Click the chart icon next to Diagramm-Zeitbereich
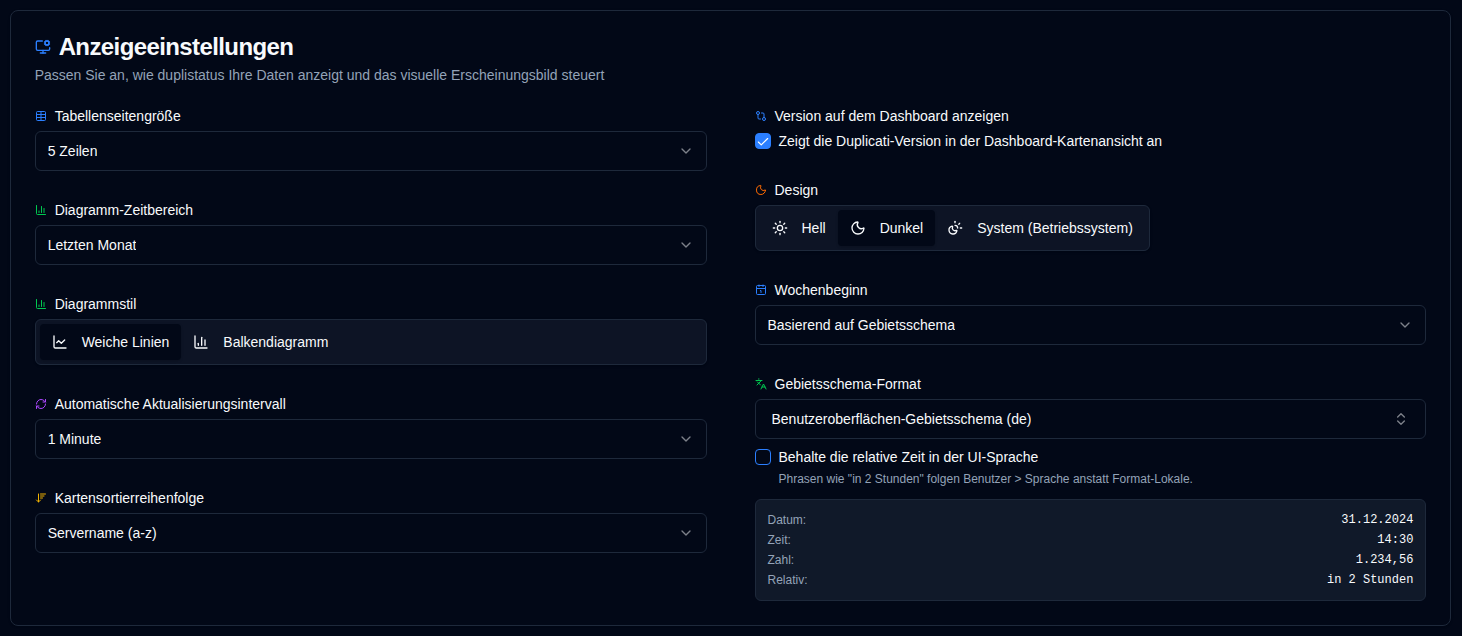 coord(41,210)
